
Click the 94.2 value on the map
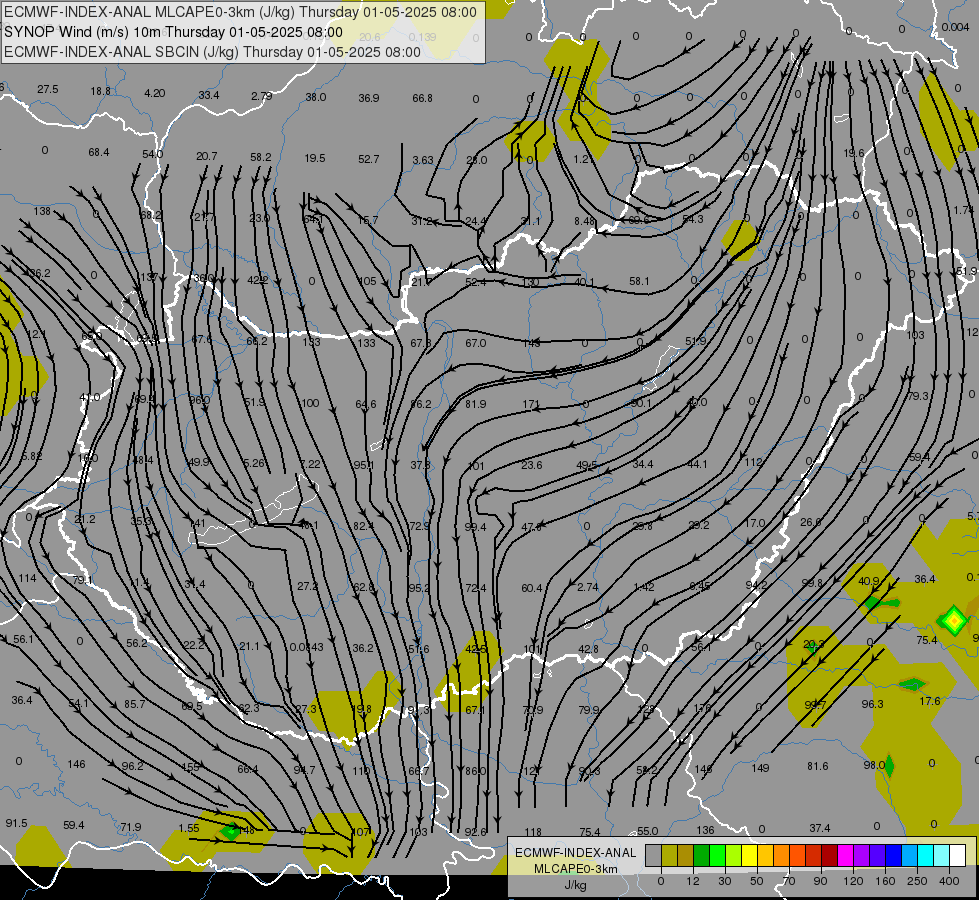(x=756, y=585)
